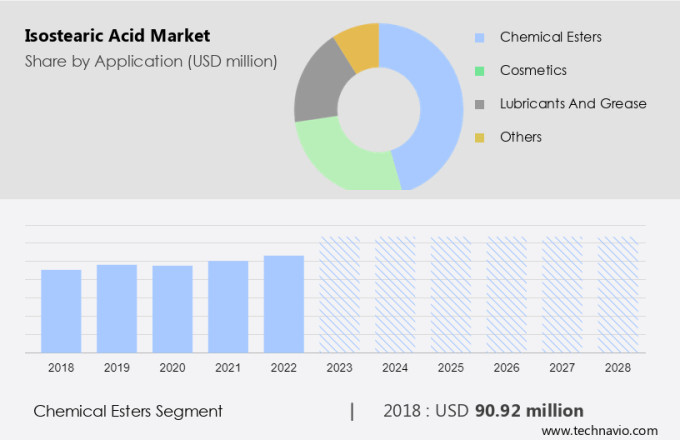Select the green segment of the donut chart
Viewport: 680px width, 440px height.
tap(341, 160)
